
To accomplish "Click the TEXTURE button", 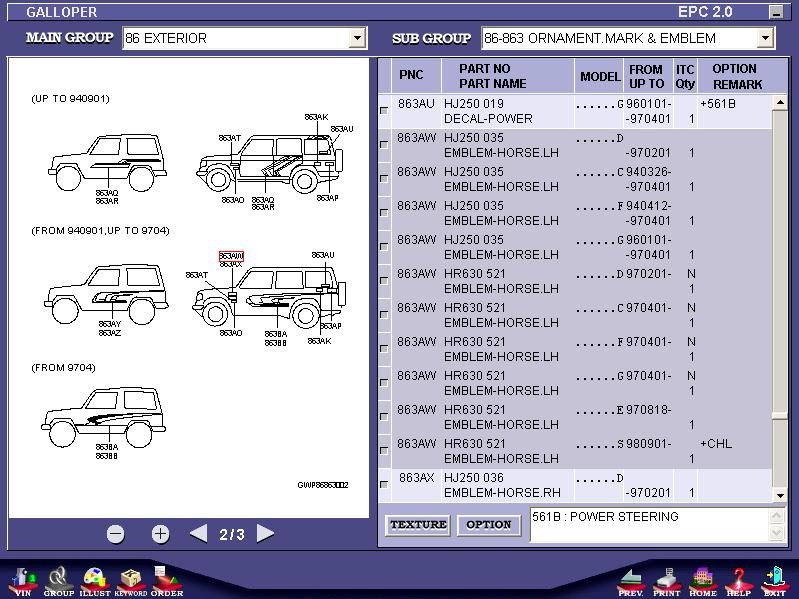I will (x=418, y=525).
